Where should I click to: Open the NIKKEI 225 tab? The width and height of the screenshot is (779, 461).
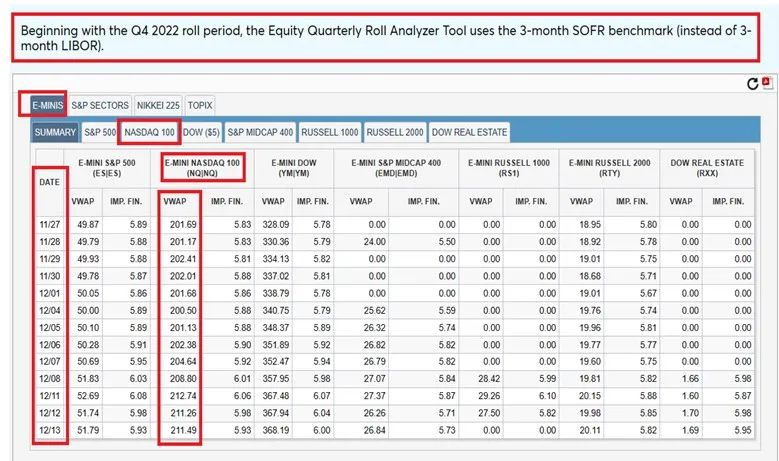[157, 104]
